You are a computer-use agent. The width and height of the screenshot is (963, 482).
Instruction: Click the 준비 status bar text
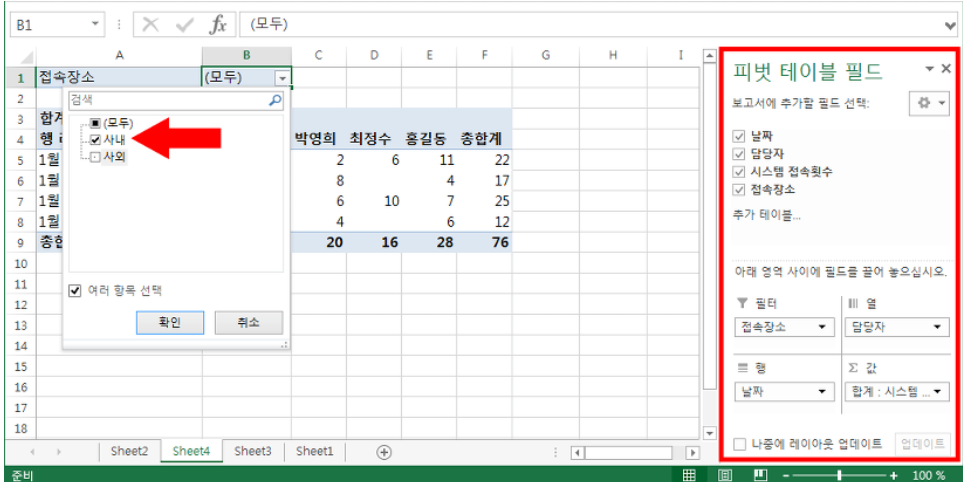click(22, 475)
